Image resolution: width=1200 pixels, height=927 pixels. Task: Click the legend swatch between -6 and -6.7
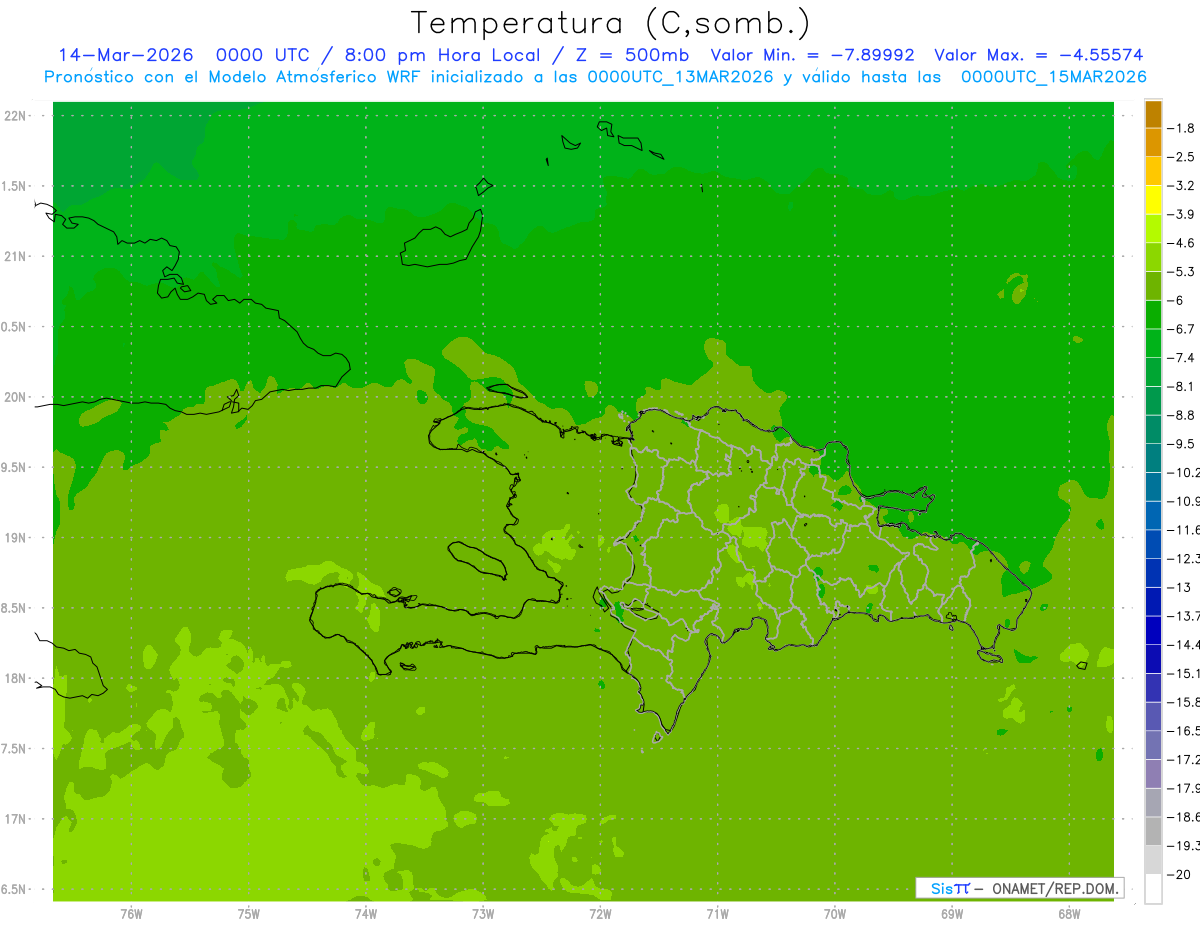[1153, 315]
